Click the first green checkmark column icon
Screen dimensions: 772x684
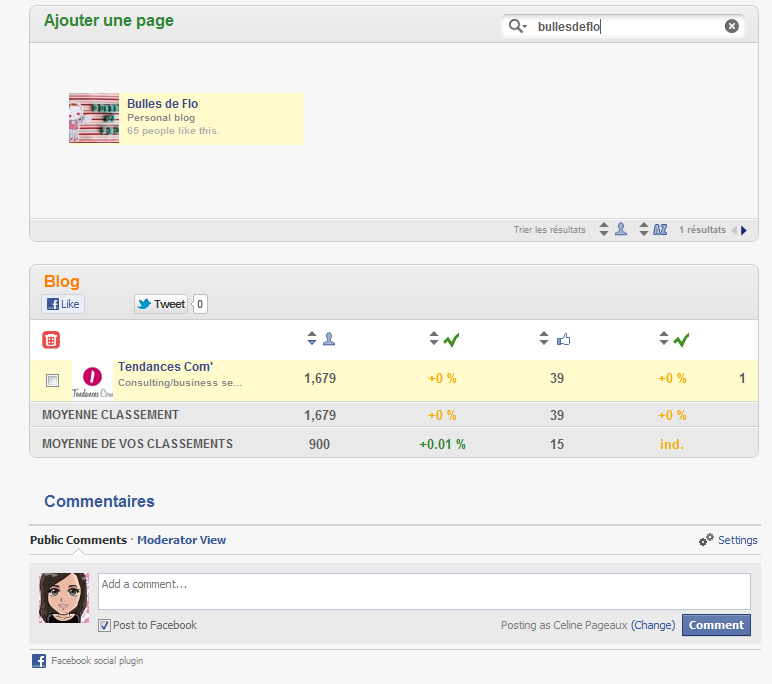click(x=451, y=340)
